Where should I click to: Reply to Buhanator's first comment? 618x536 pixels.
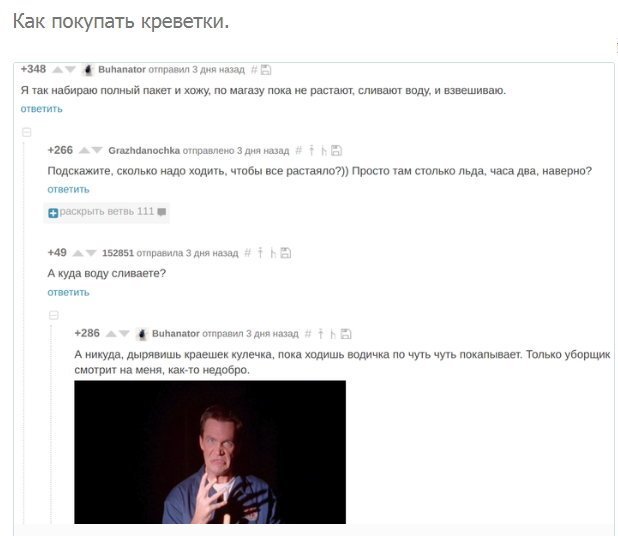[41, 109]
